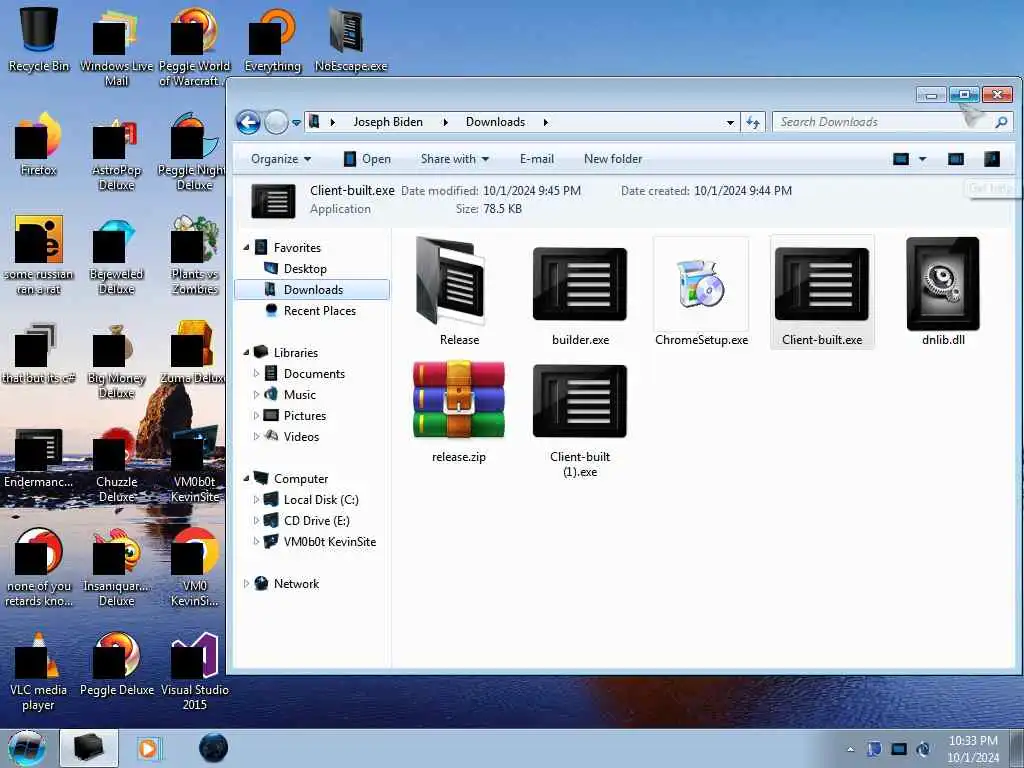Click the Action Center tray flag
The image size is (1024, 768).
[x=874, y=749]
